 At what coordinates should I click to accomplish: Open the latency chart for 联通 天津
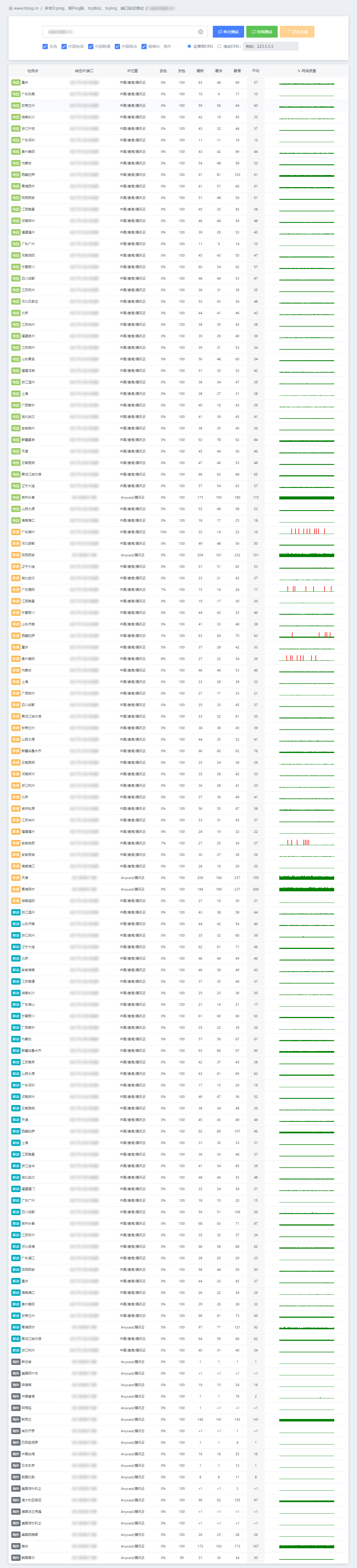[x=306, y=878]
